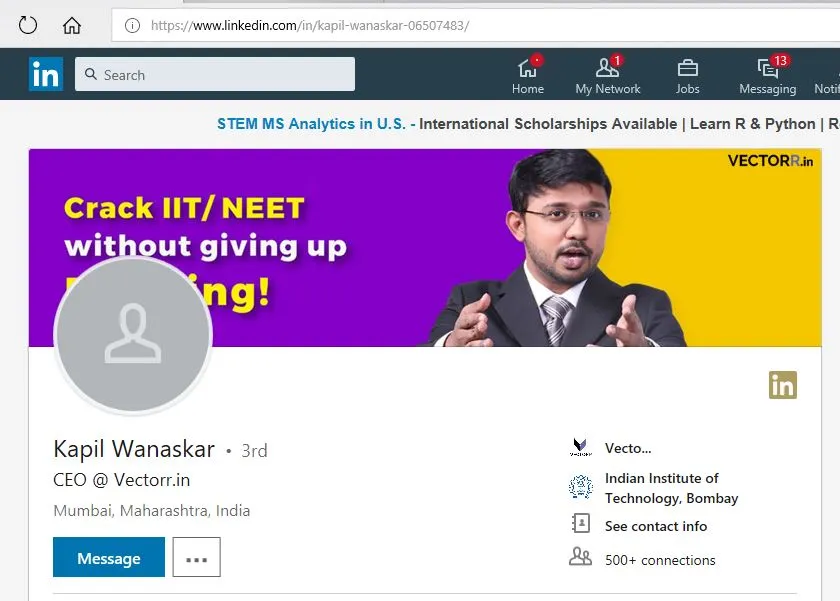This screenshot has width=840, height=601.
Task: View the 500+ connections link
Action: 660,560
